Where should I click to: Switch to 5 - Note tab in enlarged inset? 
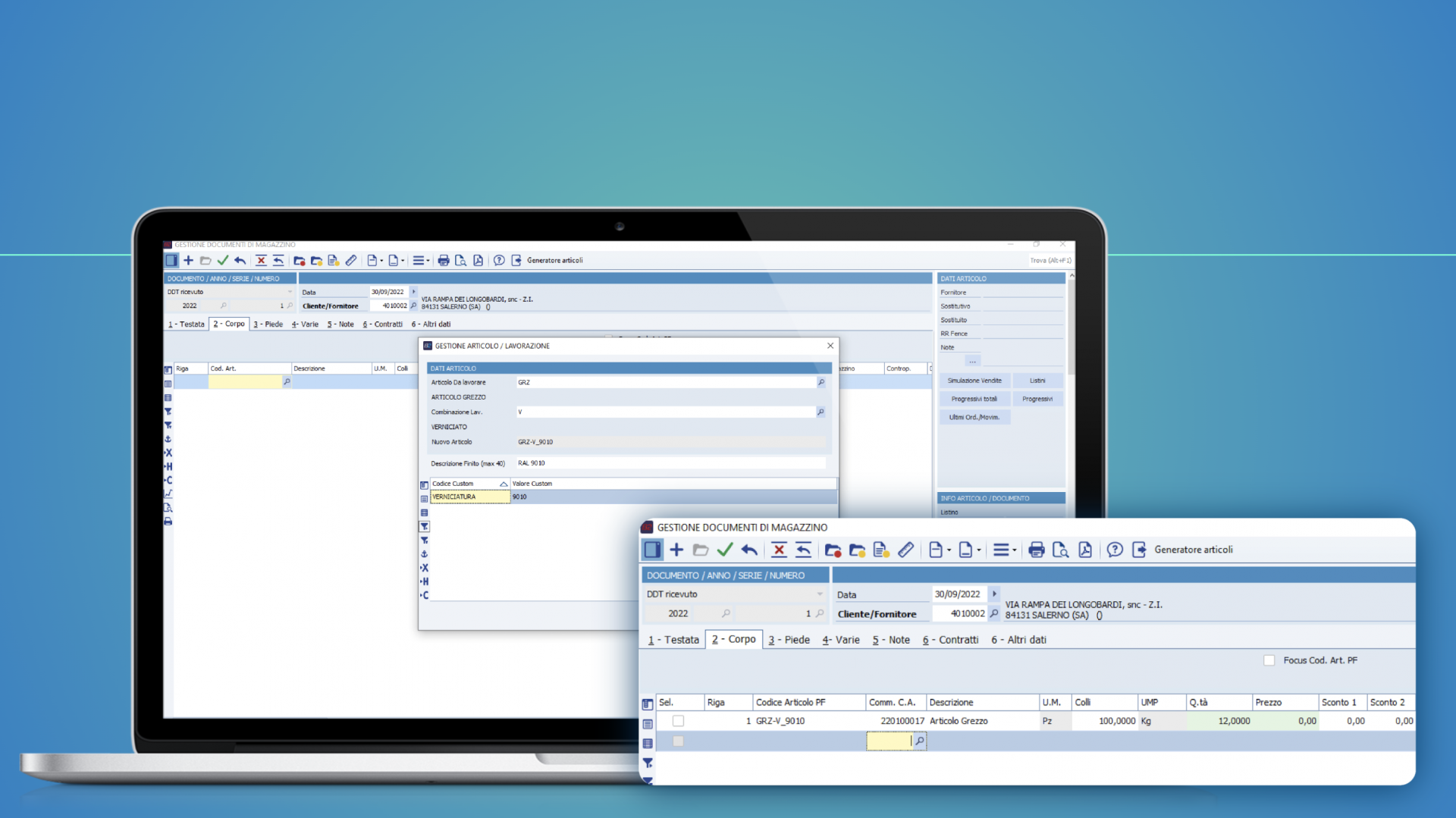[891, 640]
